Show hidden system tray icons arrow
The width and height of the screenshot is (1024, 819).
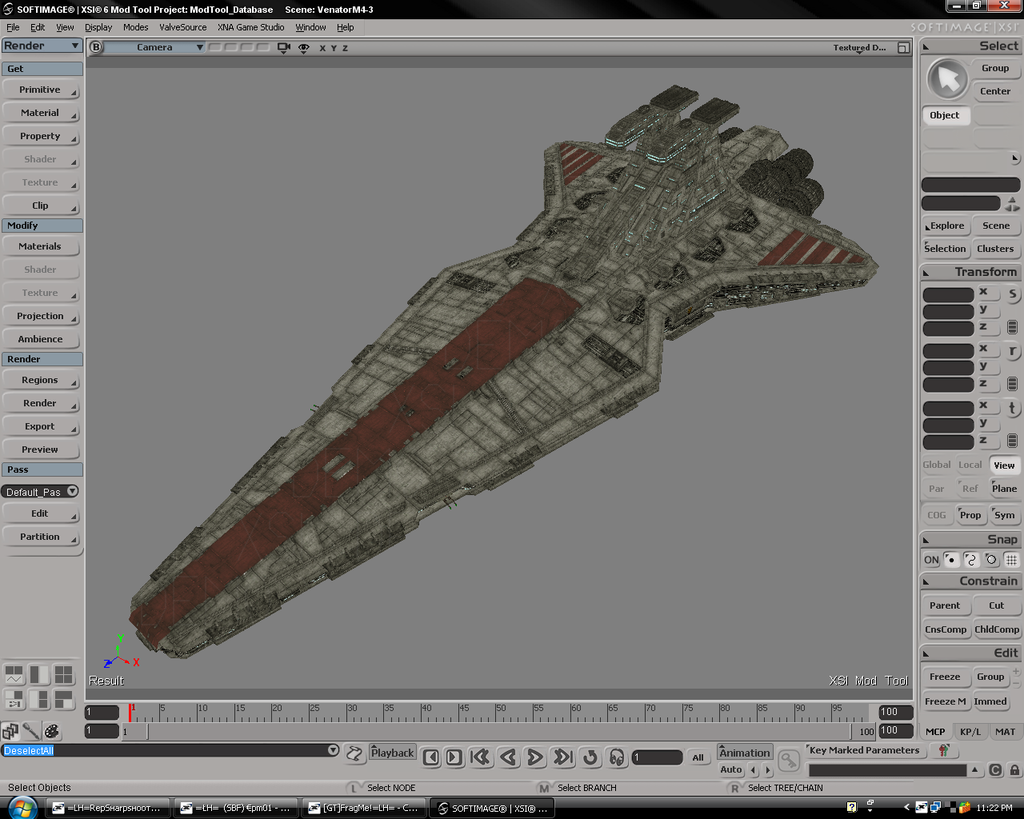click(906, 808)
